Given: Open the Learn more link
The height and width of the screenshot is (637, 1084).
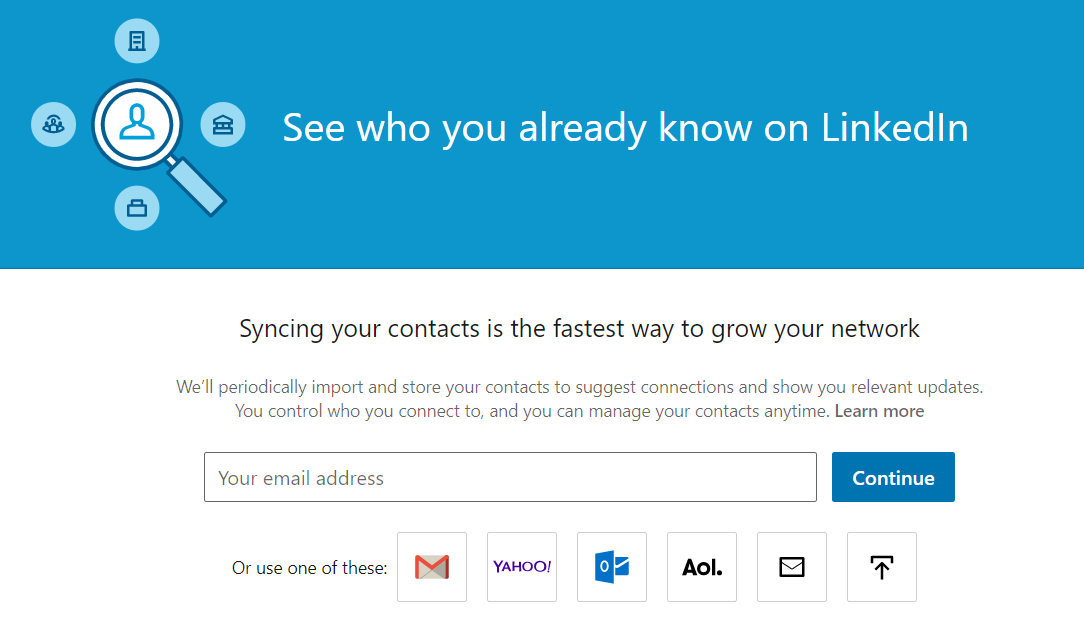Looking at the screenshot, I should click(879, 411).
